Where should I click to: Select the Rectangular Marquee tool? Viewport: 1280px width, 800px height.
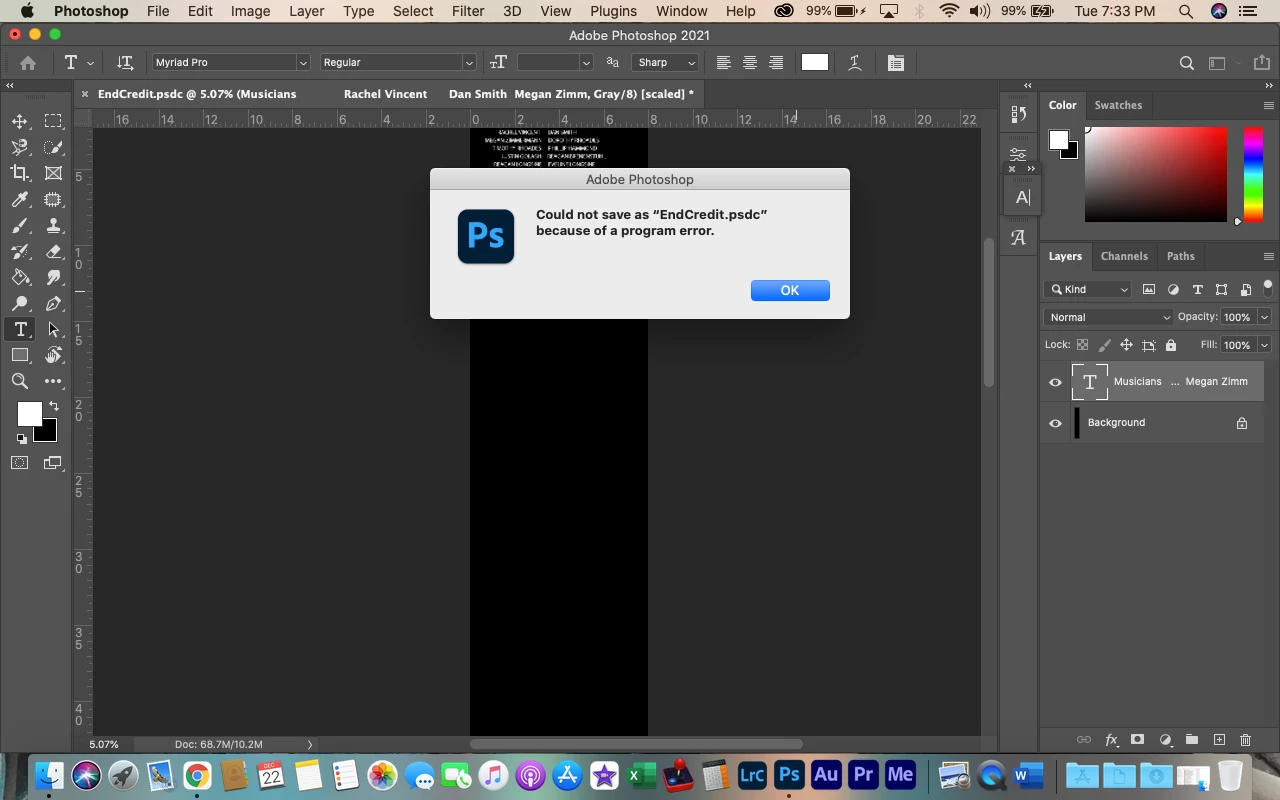click(54, 121)
